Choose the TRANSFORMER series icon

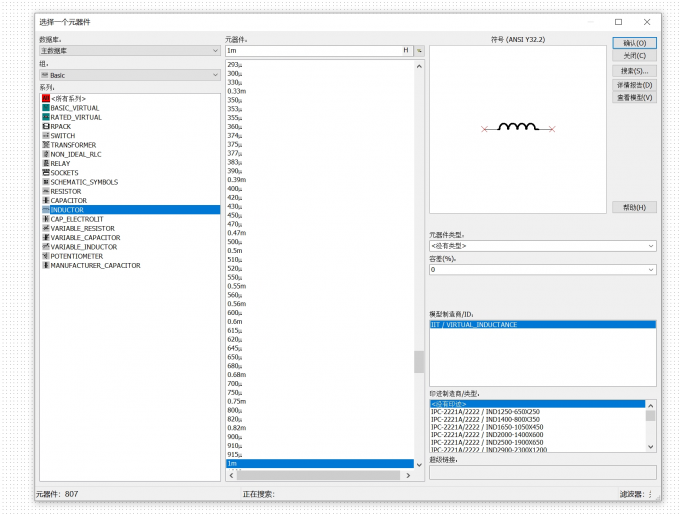(x=46, y=144)
